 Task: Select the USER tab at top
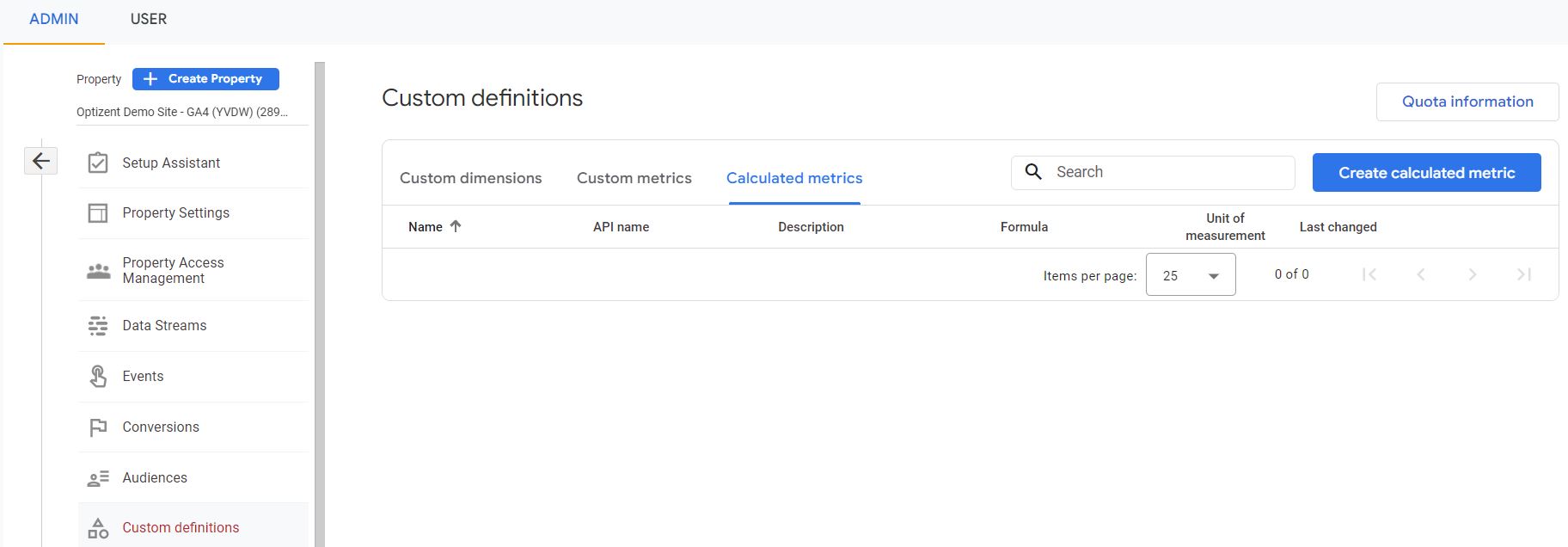pos(148,19)
